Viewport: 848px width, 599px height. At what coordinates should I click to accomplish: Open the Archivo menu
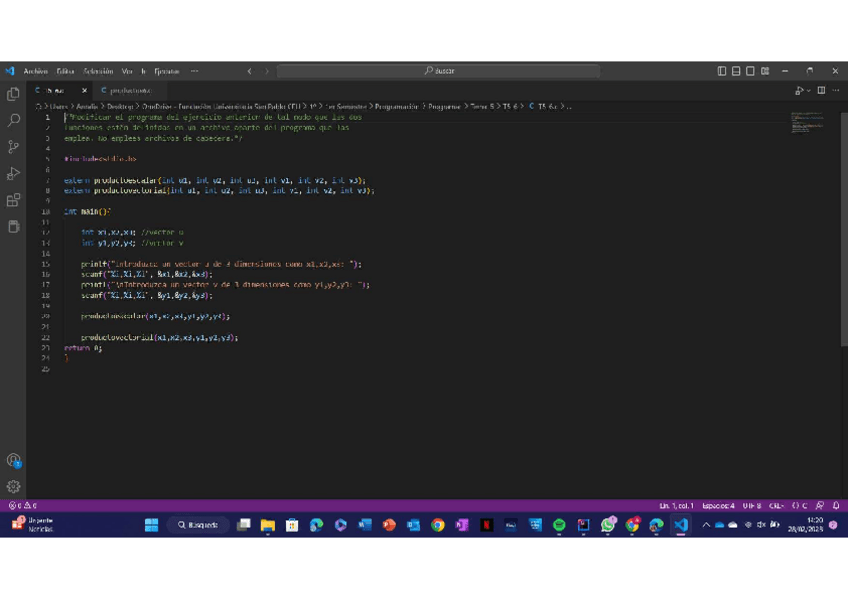pos(35,71)
